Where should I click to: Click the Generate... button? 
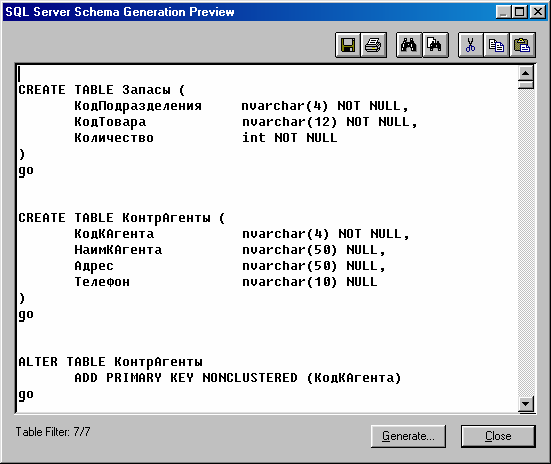click(408, 436)
